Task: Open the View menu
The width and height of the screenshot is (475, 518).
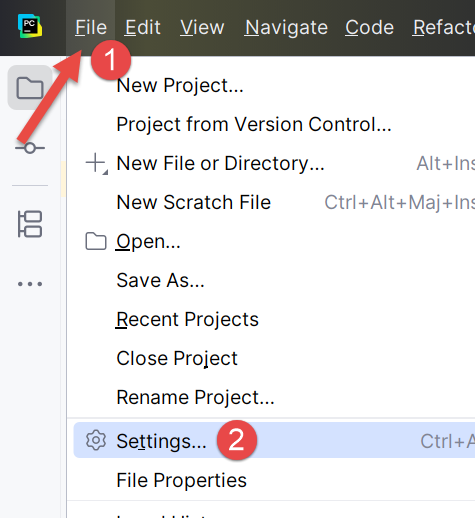Action: (x=202, y=27)
